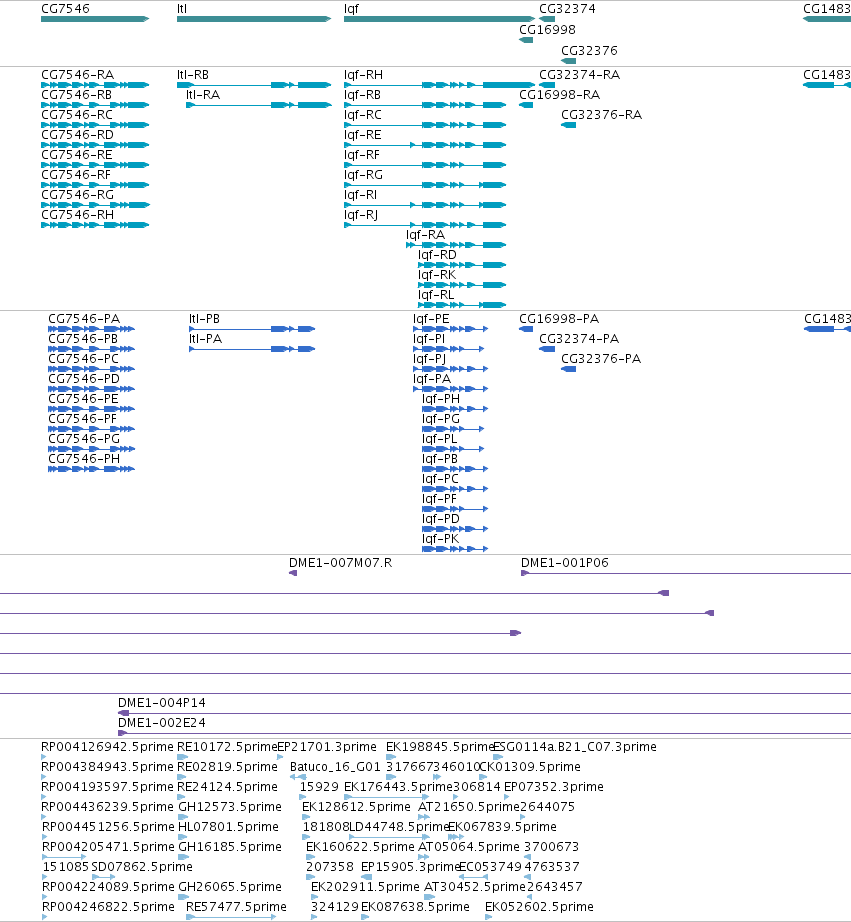Select transcript CG32376-RA
The width and height of the screenshot is (851, 922).
(x=602, y=115)
